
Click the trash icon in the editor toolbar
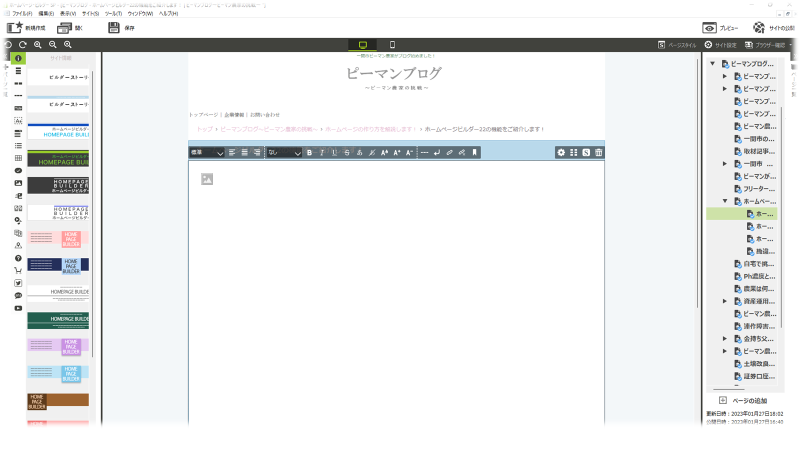(598, 152)
